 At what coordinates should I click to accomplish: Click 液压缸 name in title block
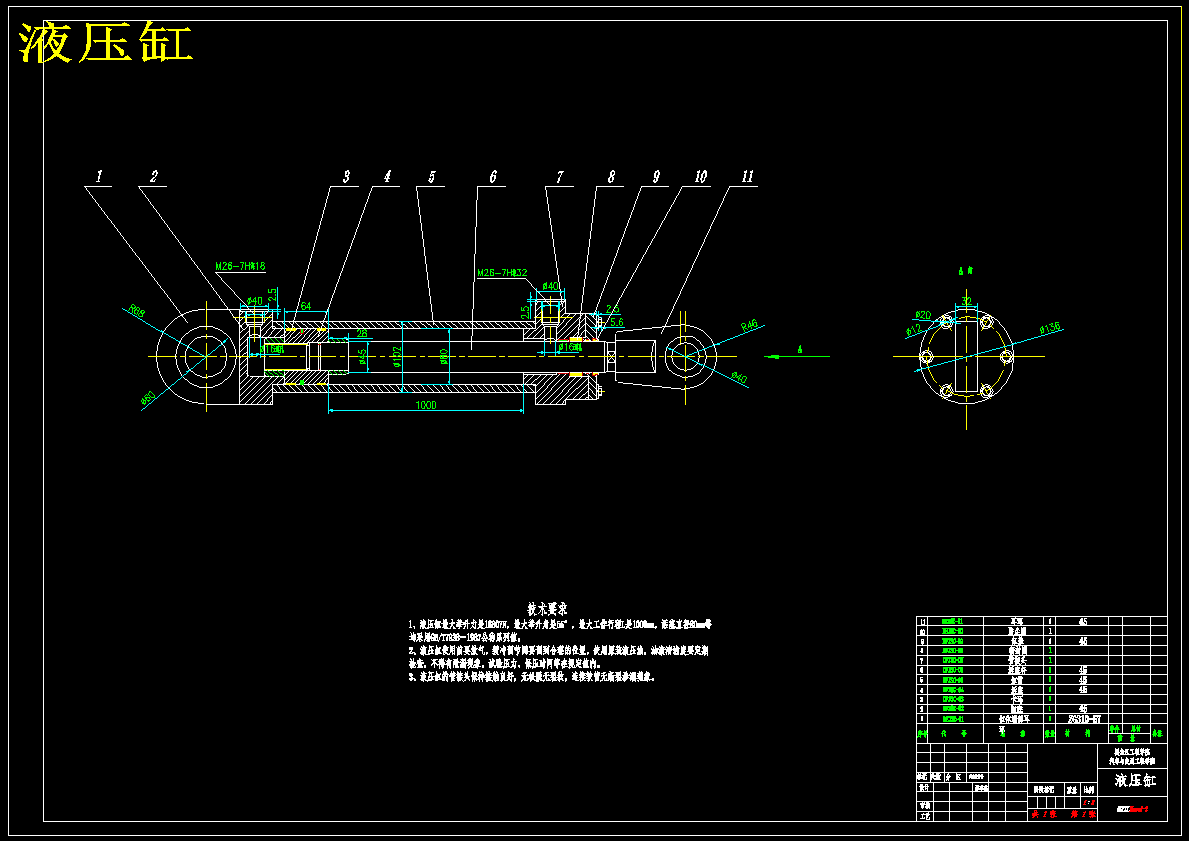1134,781
